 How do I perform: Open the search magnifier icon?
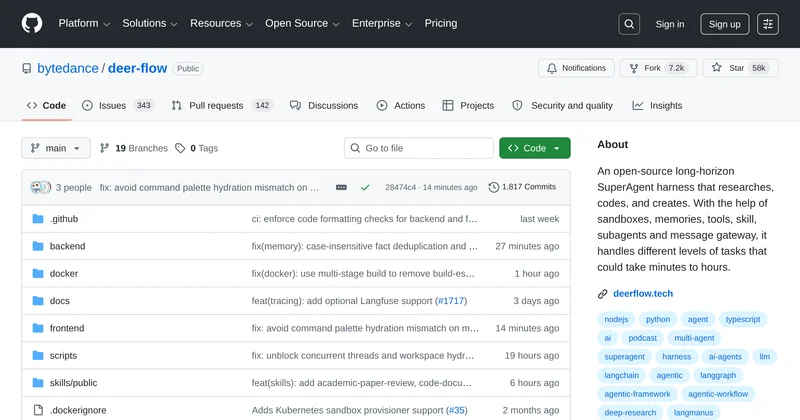coord(629,24)
